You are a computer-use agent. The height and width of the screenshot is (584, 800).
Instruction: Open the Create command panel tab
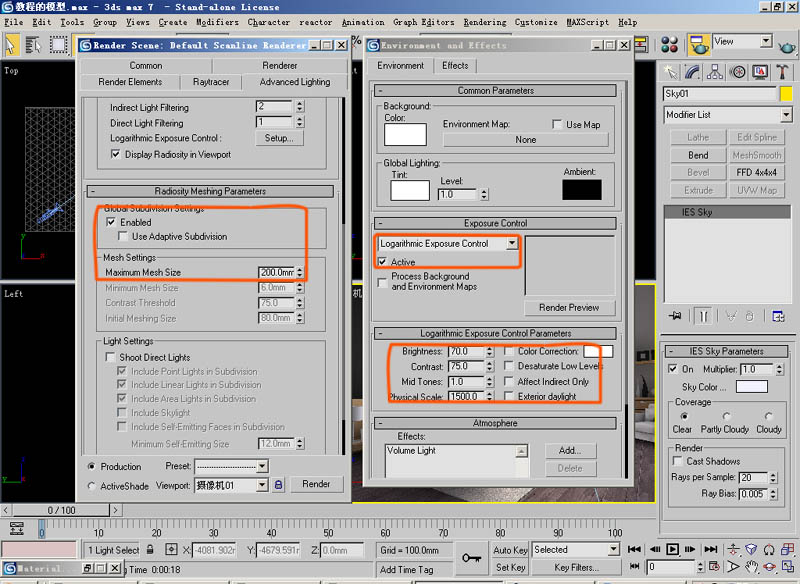click(x=671, y=72)
